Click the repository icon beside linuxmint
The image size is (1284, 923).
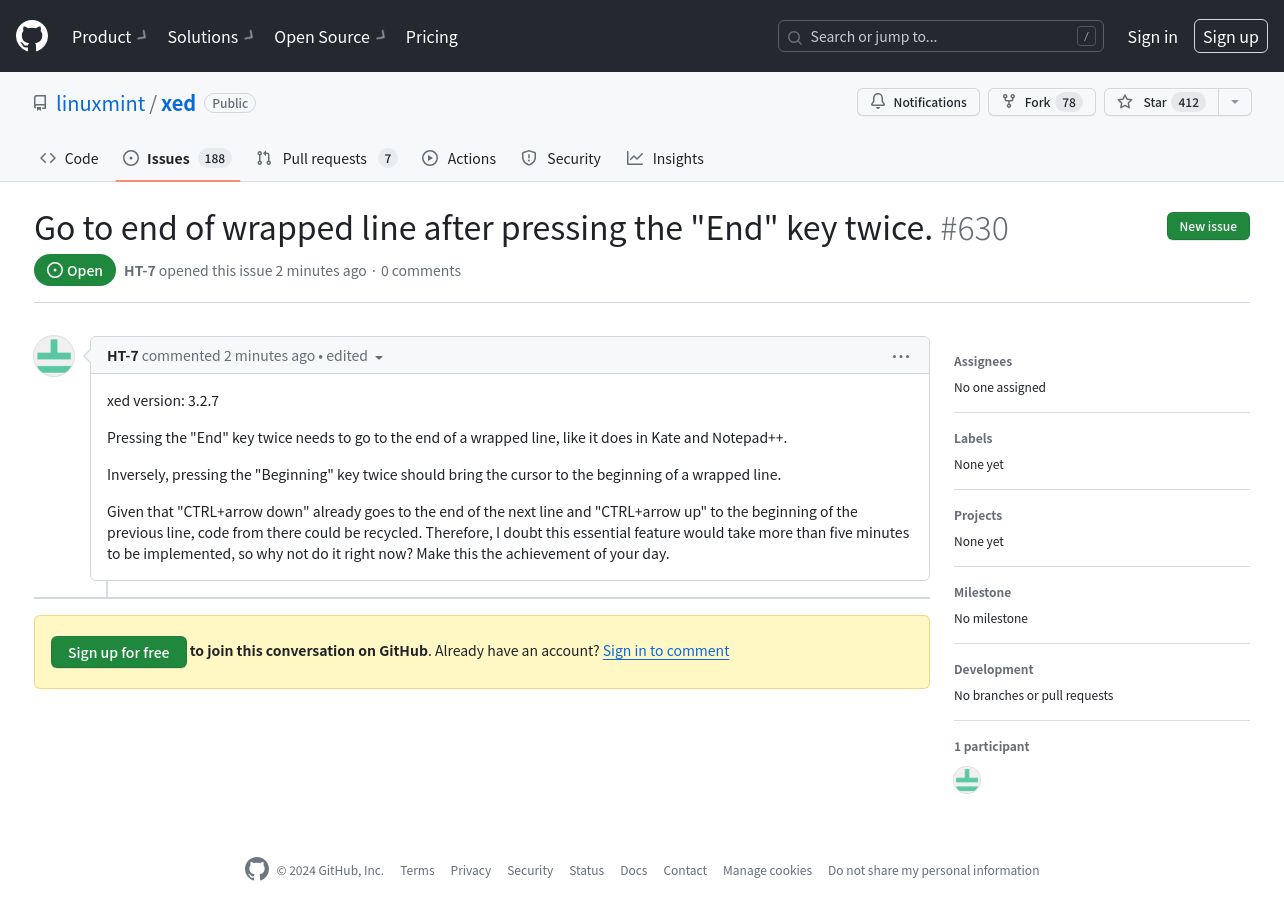point(40,103)
